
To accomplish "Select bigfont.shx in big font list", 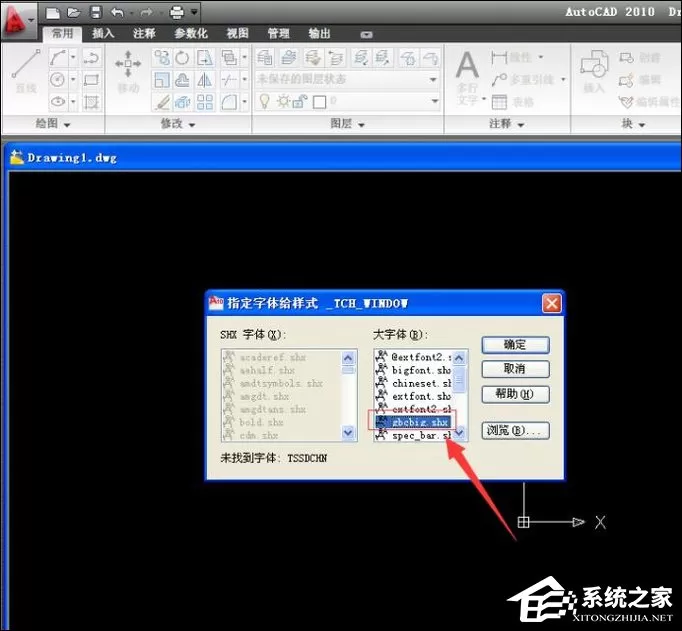I will pos(414,370).
